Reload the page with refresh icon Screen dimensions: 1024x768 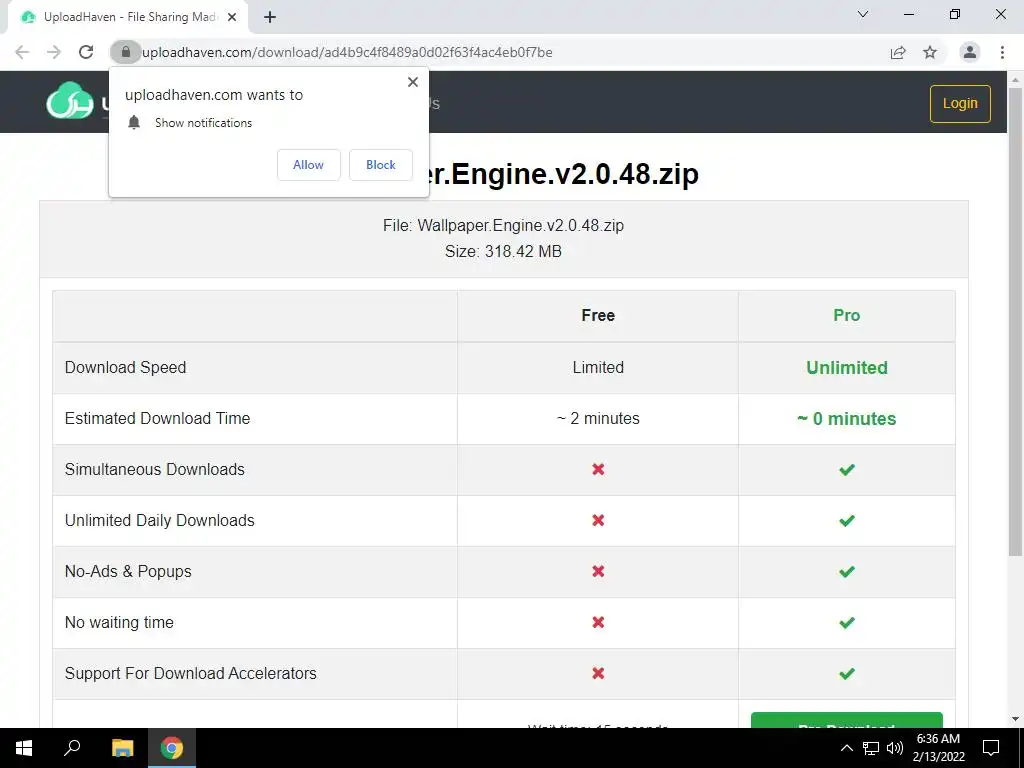coord(86,52)
